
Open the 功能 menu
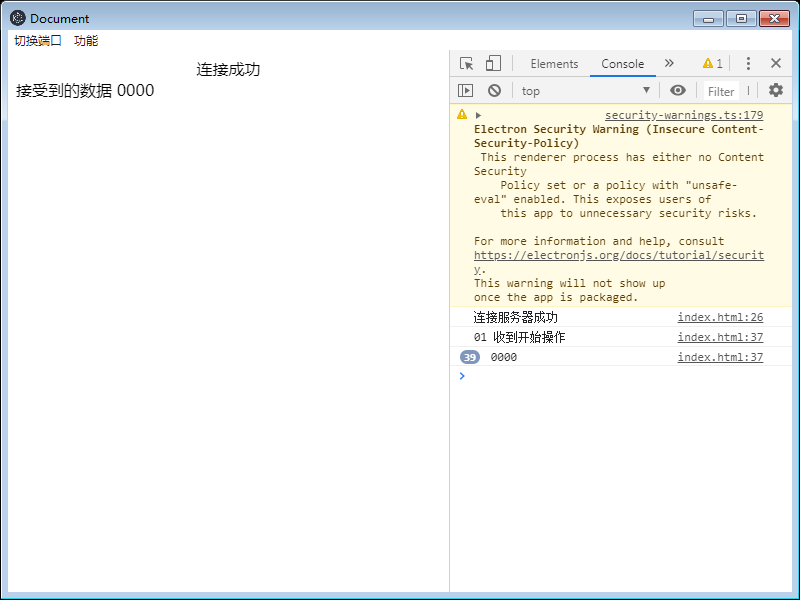86,41
